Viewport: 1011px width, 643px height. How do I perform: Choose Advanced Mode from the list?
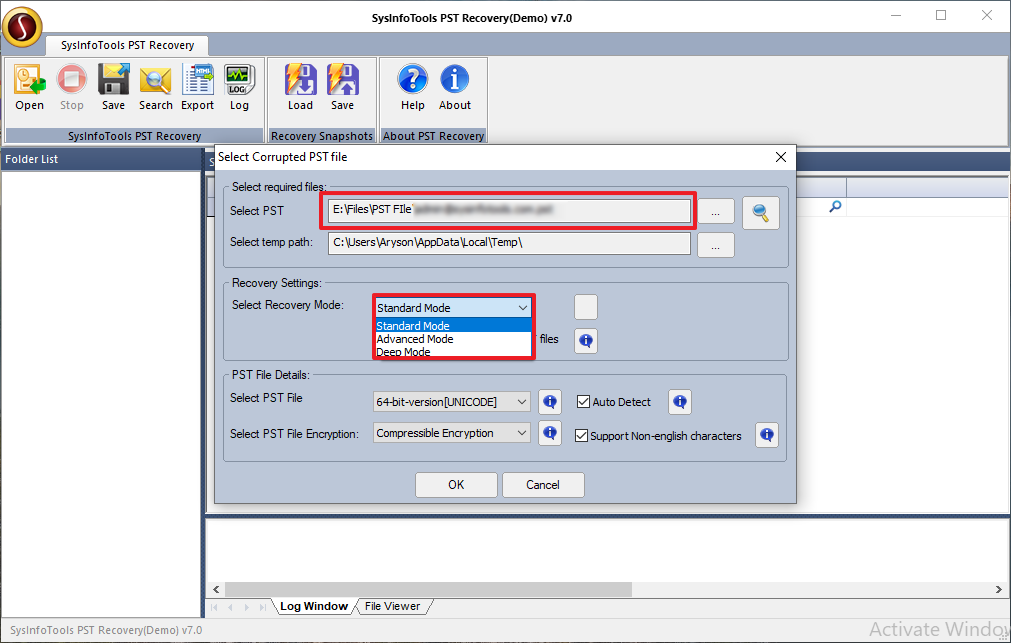(x=453, y=339)
